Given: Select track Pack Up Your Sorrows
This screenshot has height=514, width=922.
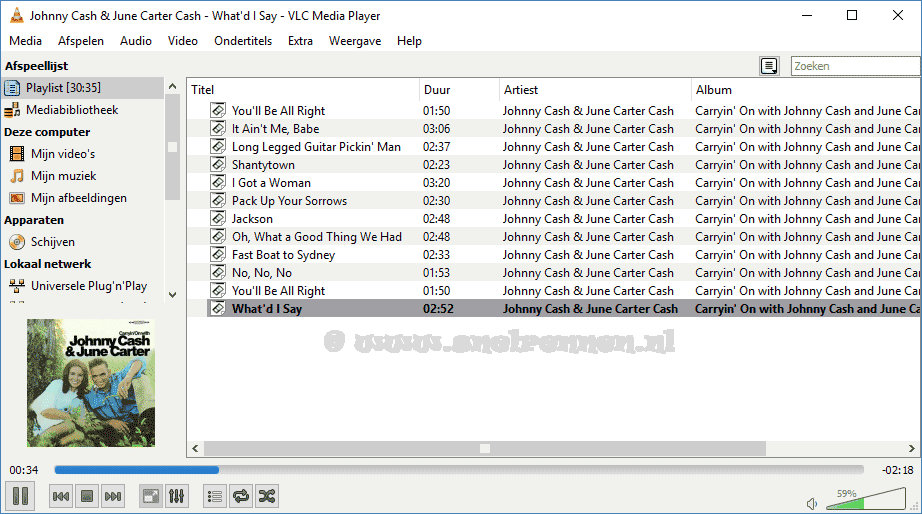Looking at the screenshot, I should (554, 201).
